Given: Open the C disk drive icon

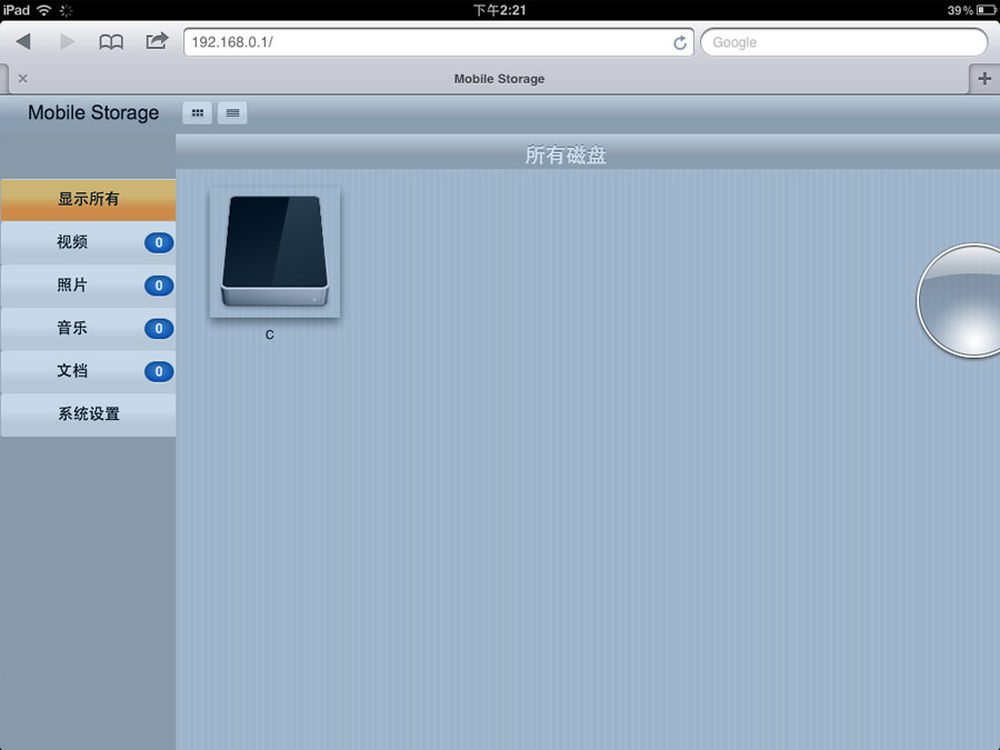Looking at the screenshot, I should pyautogui.click(x=275, y=252).
